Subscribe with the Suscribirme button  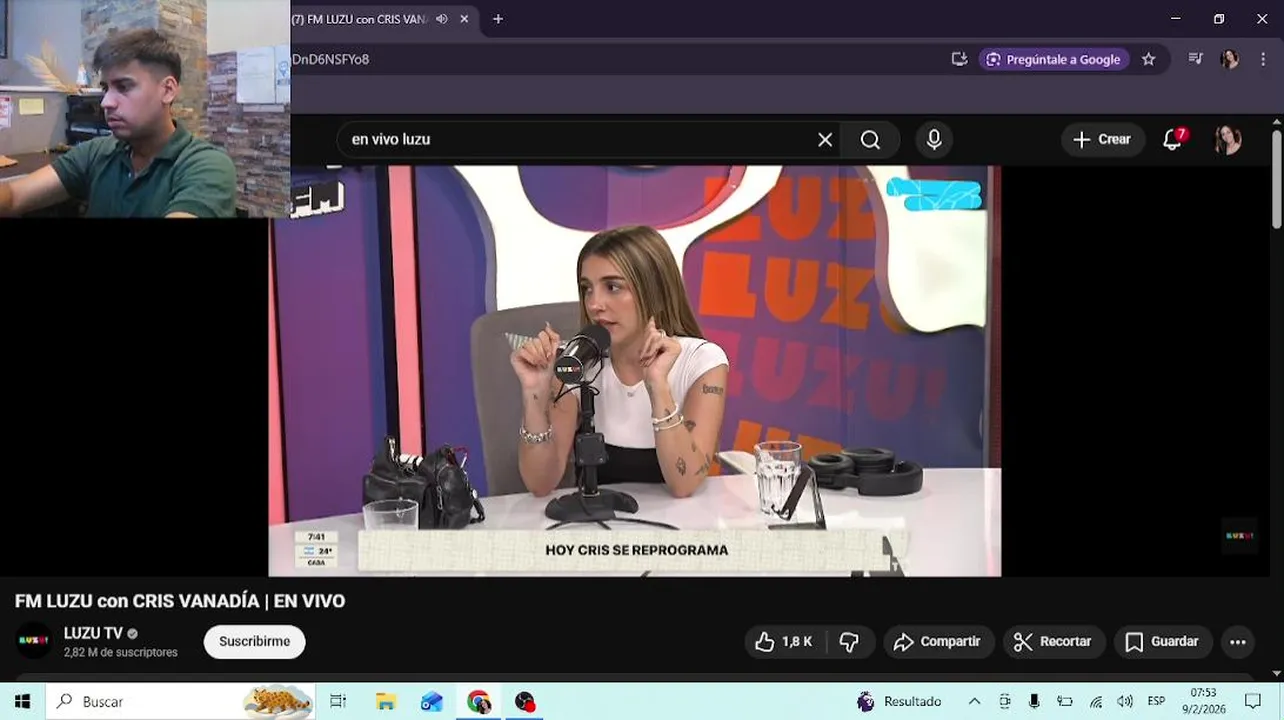(x=255, y=641)
